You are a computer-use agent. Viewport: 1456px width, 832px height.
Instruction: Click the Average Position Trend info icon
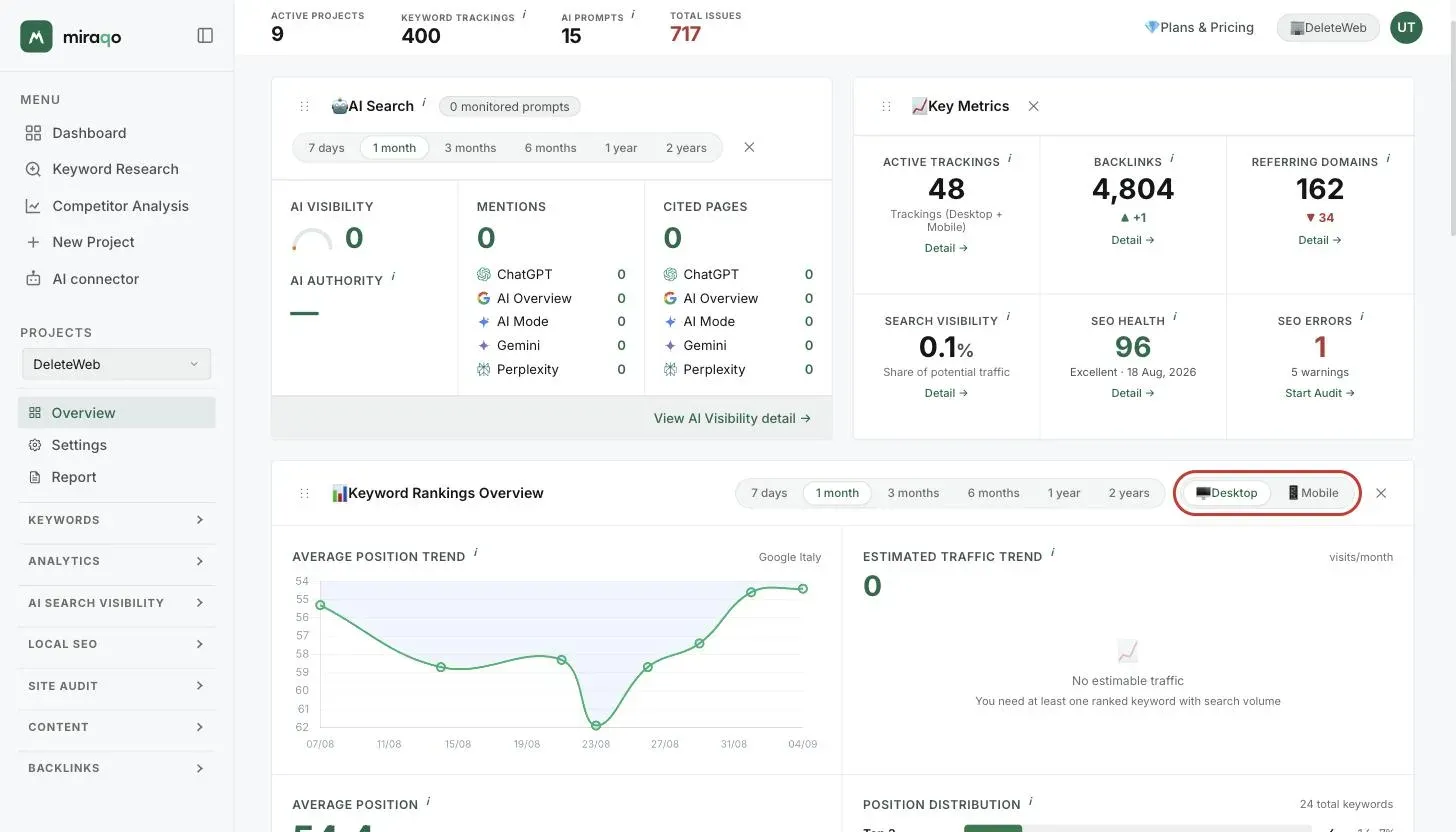point(476,552)
